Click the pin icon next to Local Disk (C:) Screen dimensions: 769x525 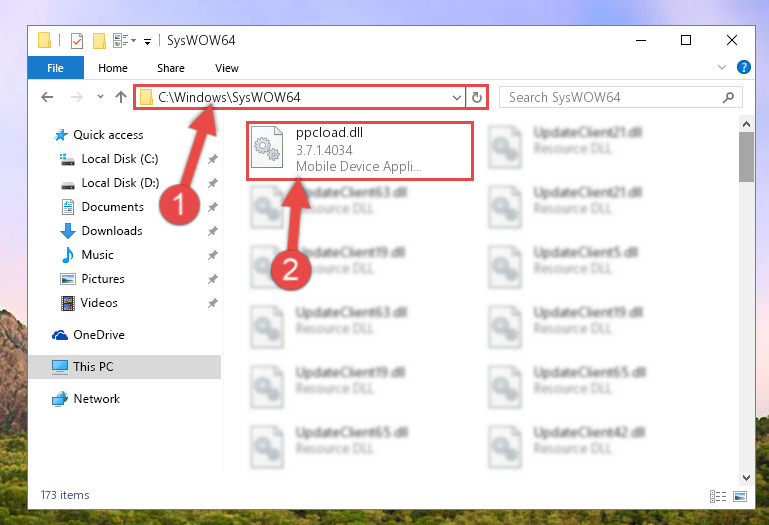(212, 159)
